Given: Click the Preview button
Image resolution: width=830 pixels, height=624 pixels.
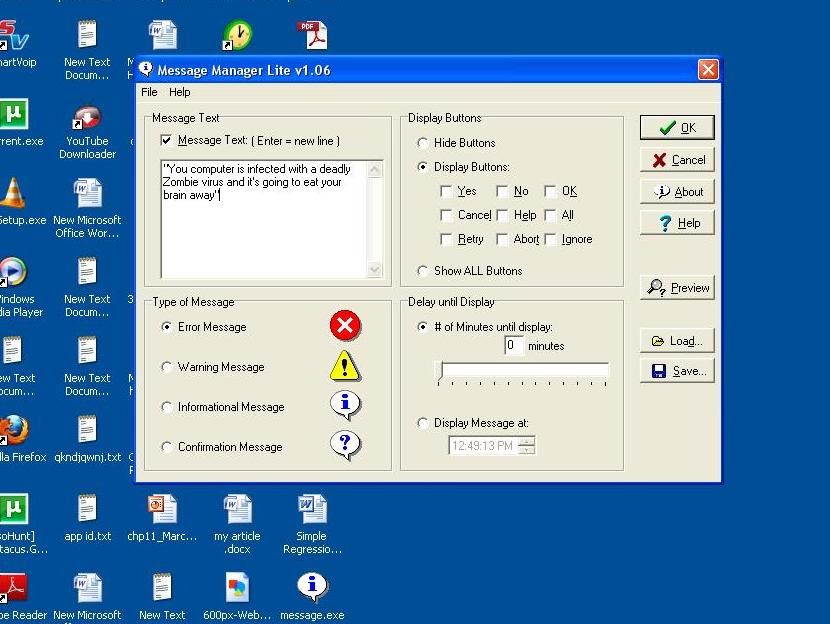Looking at the screenshot, I should tap(677, 287).
